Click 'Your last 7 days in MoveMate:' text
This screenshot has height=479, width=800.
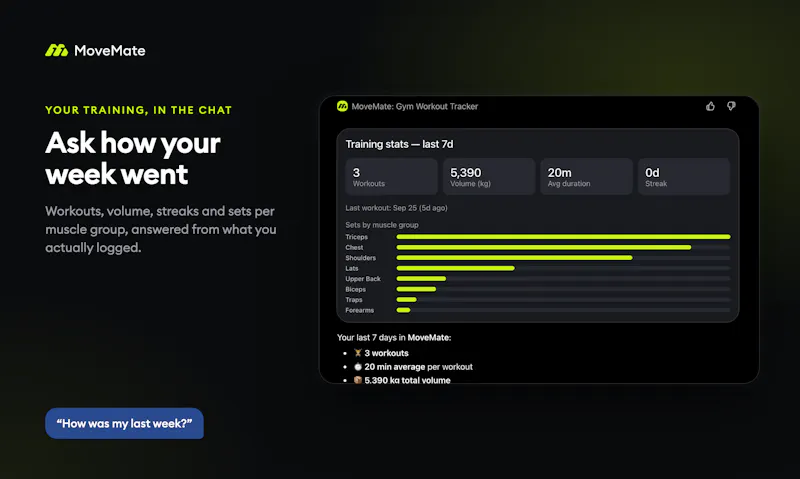click(x=394, y=338)
